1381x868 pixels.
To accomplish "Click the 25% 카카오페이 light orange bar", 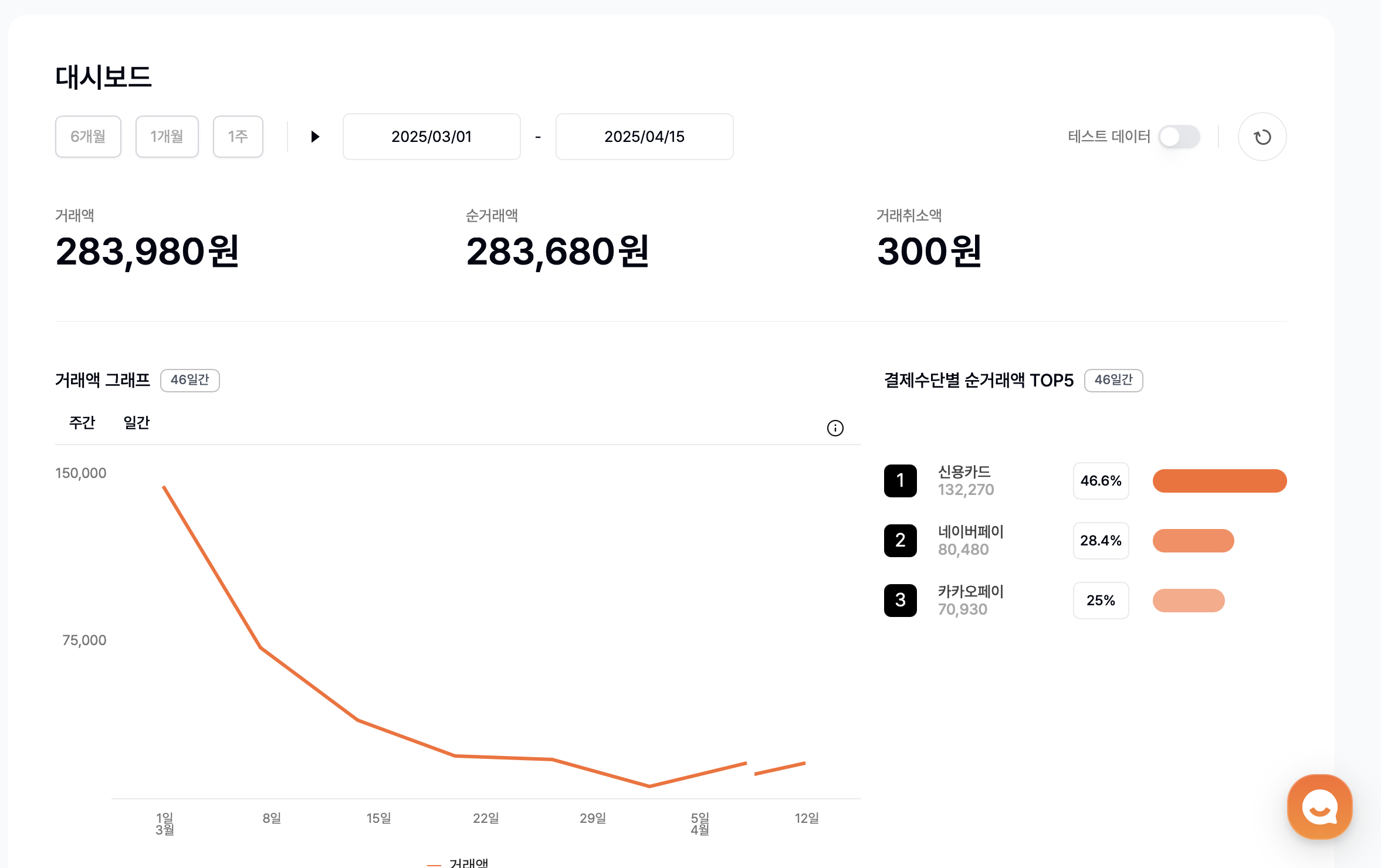I will coord(1188,601).
